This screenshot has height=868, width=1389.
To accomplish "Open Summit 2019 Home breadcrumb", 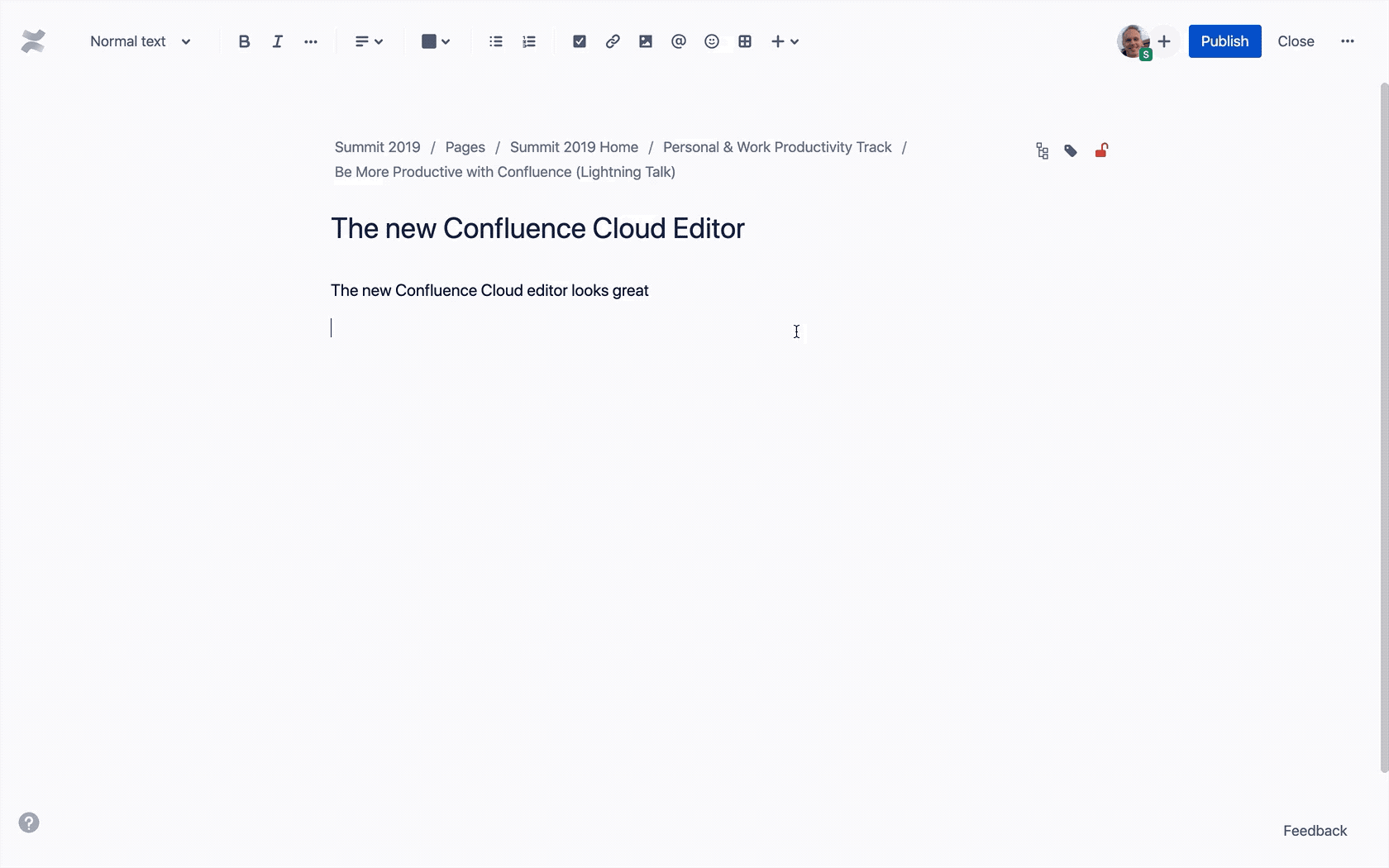I will (x=574, y=147).
